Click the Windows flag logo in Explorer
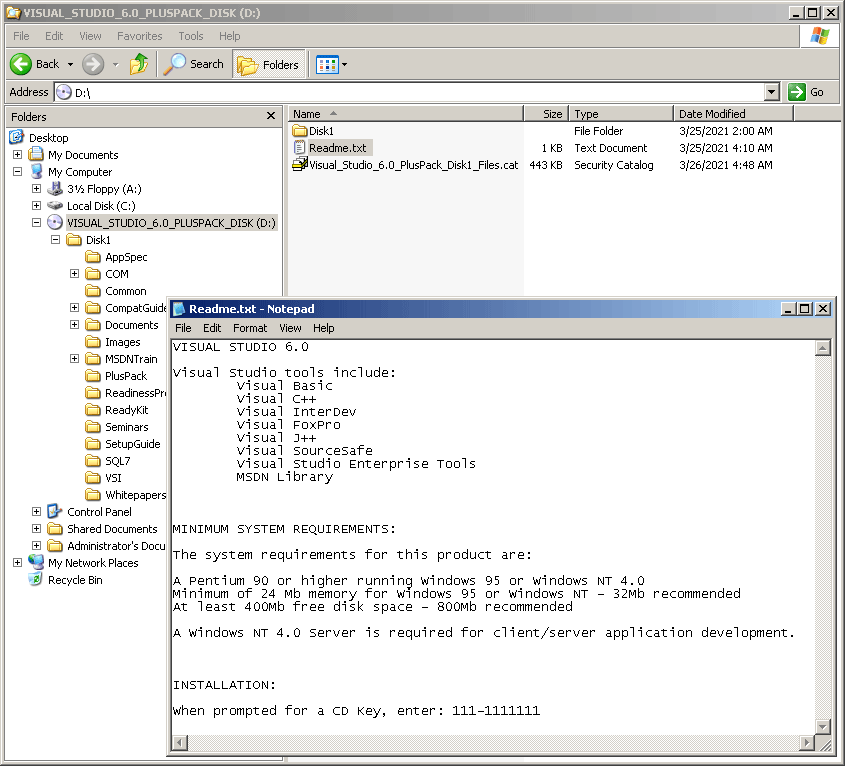This screenshot has width=845, height=766. [x=820, y=36]
